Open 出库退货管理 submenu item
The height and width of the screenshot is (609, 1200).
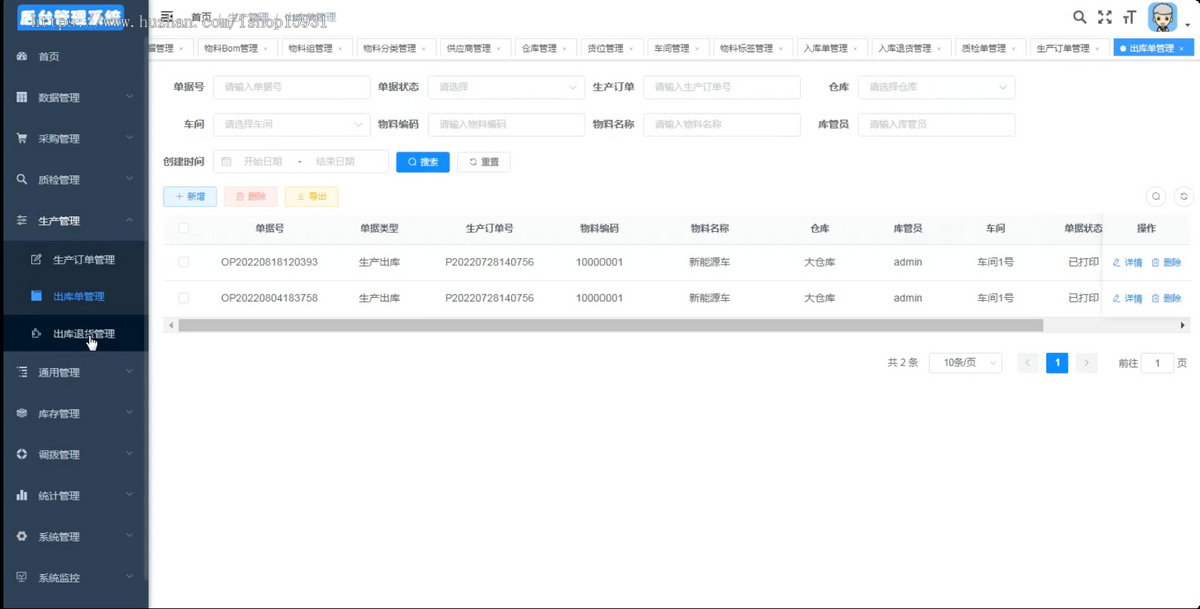pyautogui.click(x=74, y=334)
